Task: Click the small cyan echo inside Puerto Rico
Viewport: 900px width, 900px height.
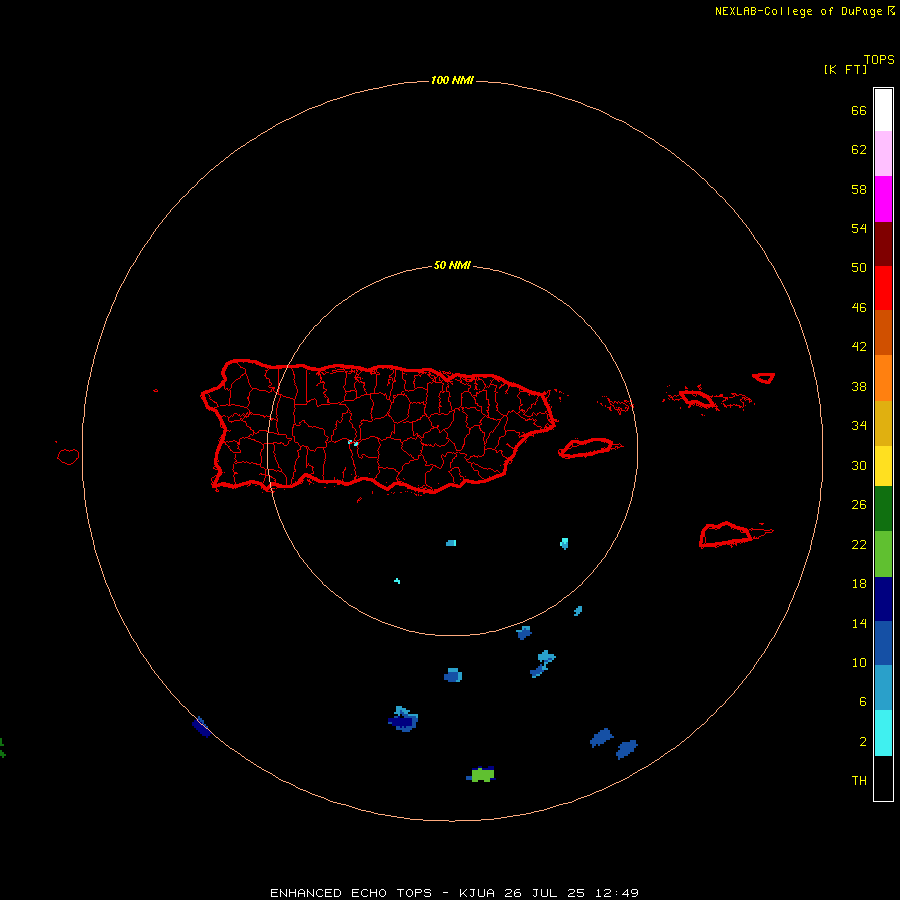Action: [353, 443]
